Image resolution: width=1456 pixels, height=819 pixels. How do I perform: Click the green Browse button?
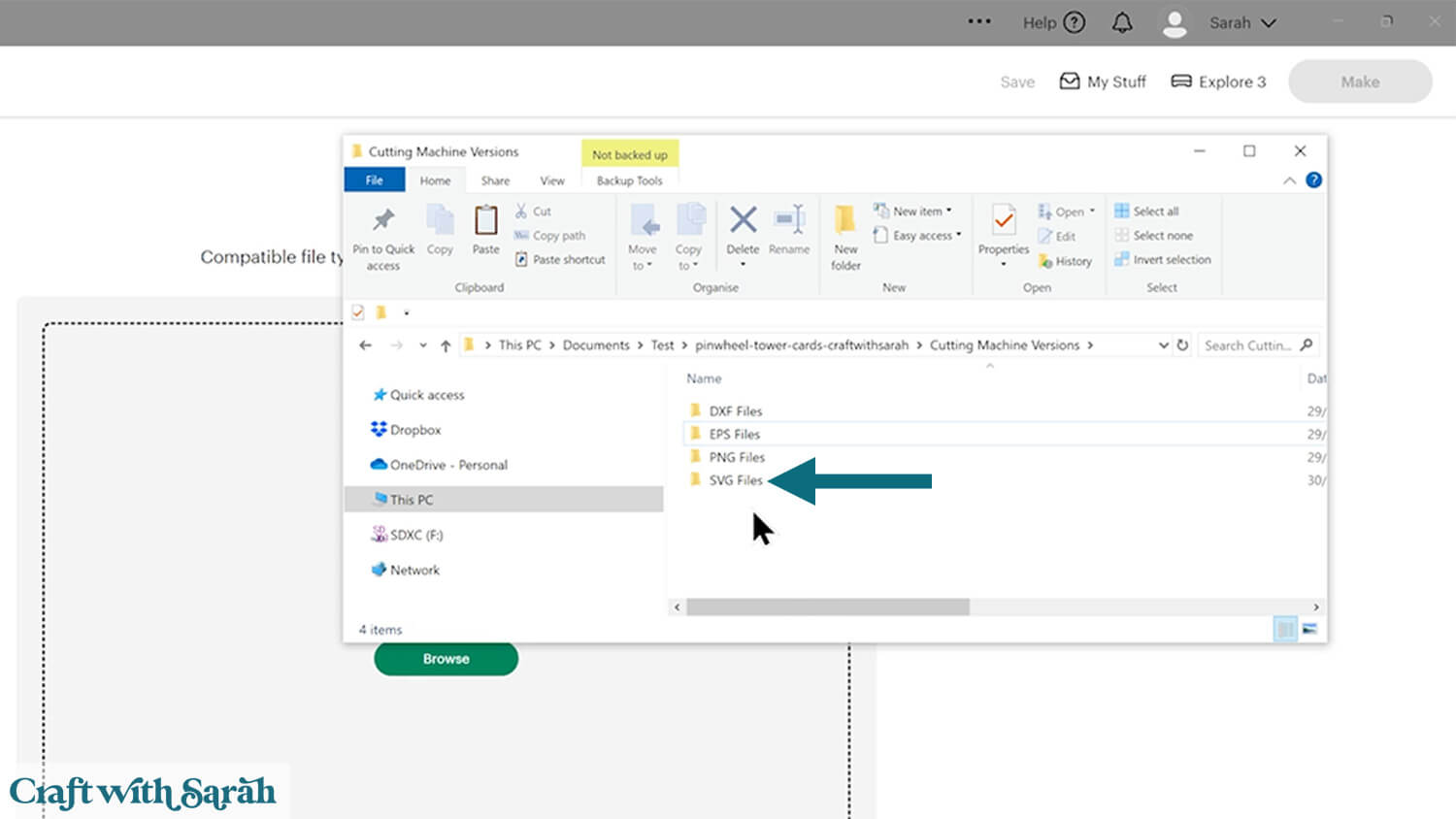pyautogui.click(x=446, y=659)
